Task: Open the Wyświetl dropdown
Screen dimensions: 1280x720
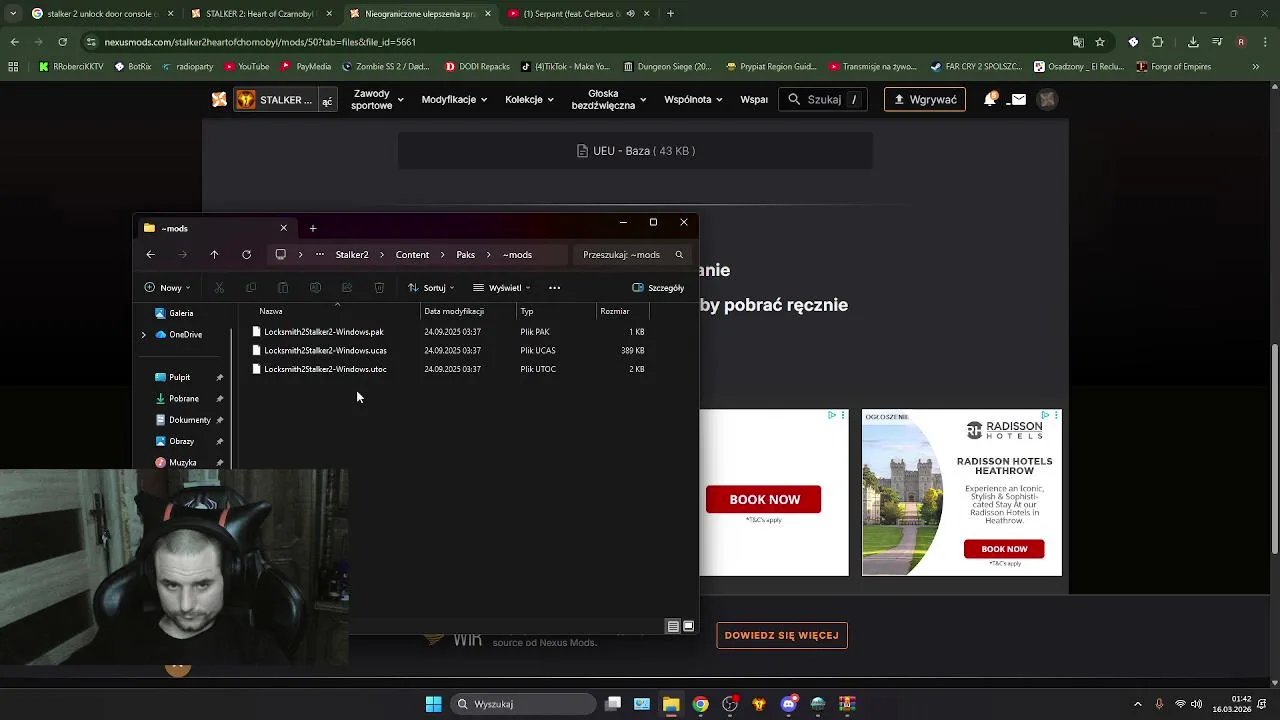Action: 502,288
